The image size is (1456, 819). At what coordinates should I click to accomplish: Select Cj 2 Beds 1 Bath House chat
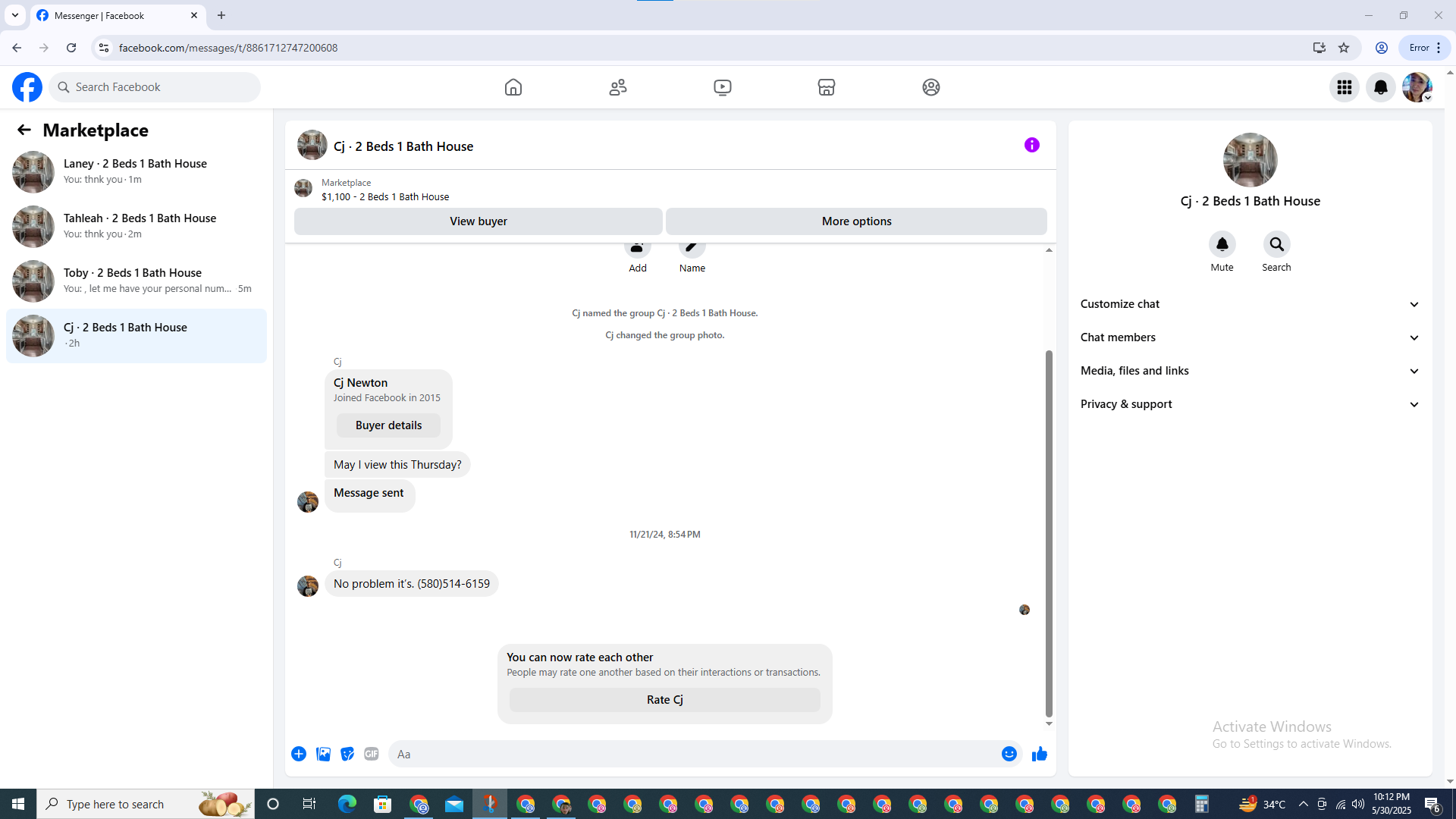136,336
